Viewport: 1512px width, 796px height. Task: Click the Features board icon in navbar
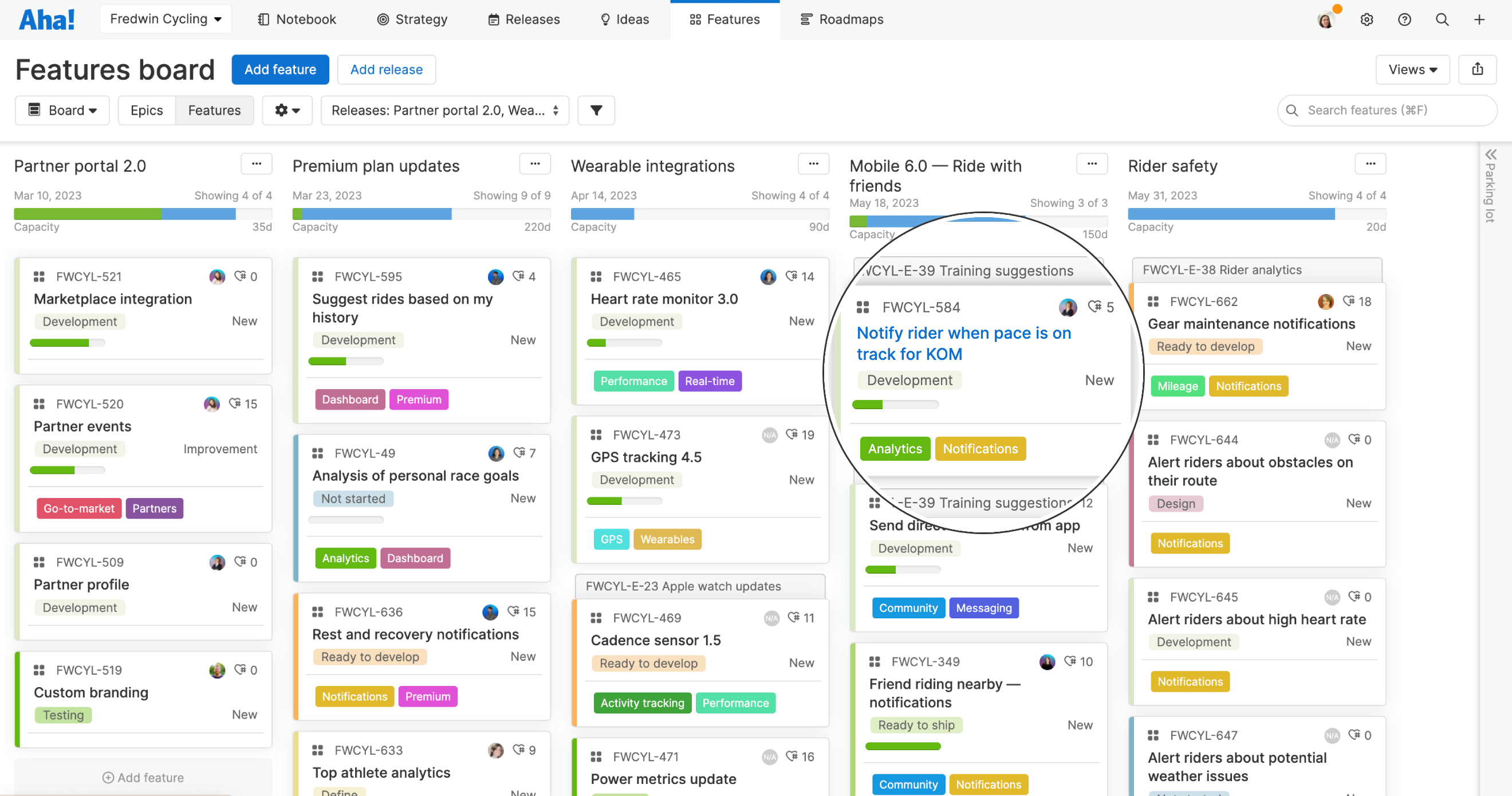tap(694, 19)
